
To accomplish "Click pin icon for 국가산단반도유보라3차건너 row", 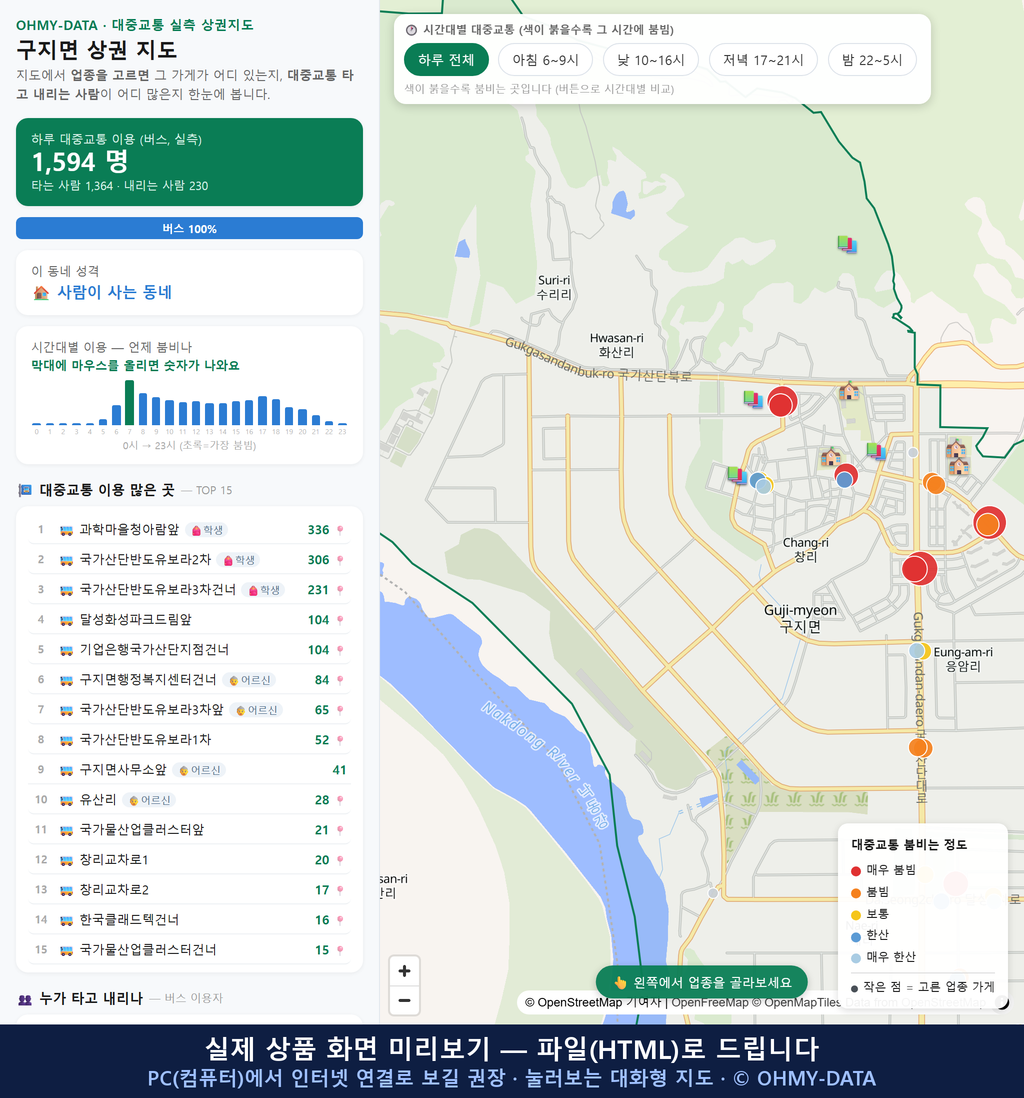I will pyautogui.click(x=340, y=590).
